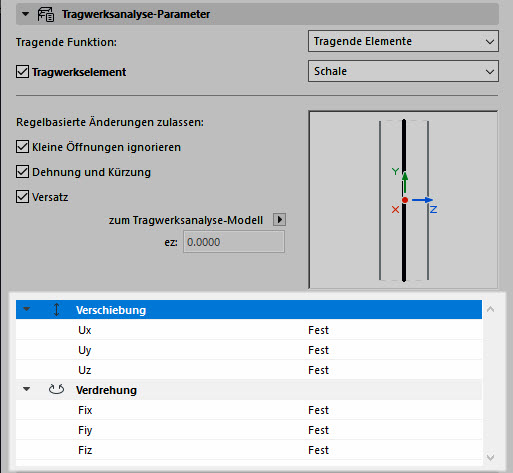Open the Schale type dropdown

click(x=403, y=71)
